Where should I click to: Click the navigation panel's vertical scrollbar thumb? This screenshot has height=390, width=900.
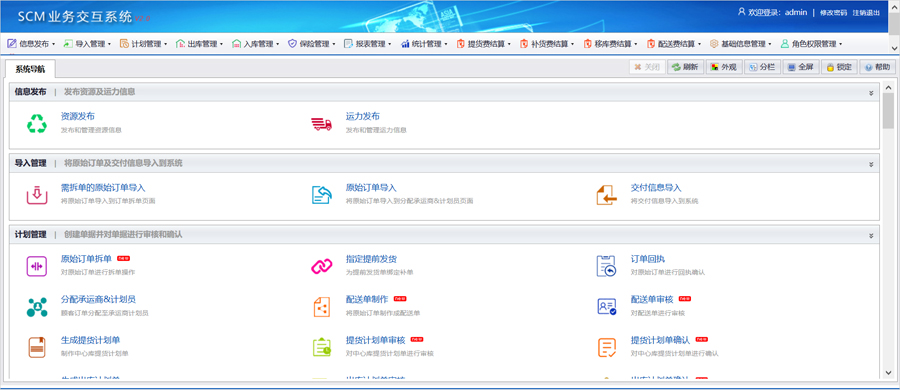tap(888, 110)
